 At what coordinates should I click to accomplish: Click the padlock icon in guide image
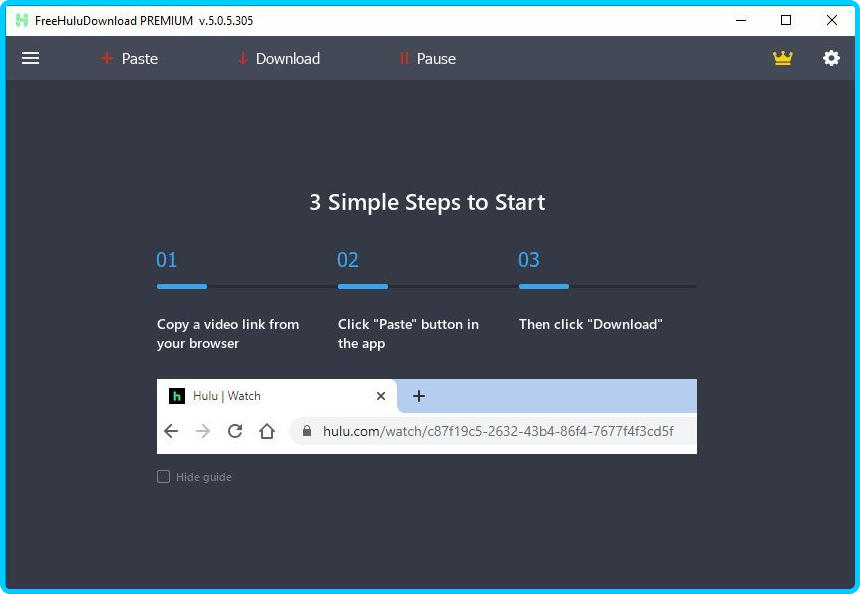[307, 431]
